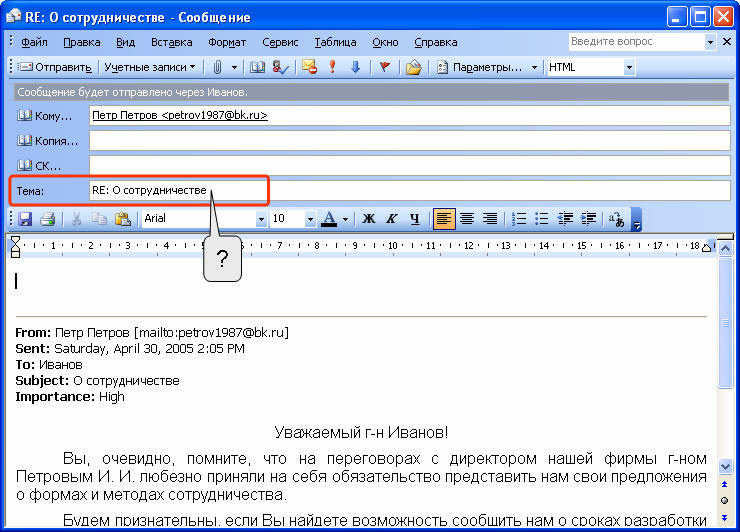740x532 pixels.
Task: Toggle the numbered list icon
Action: (x=519, y=219)
